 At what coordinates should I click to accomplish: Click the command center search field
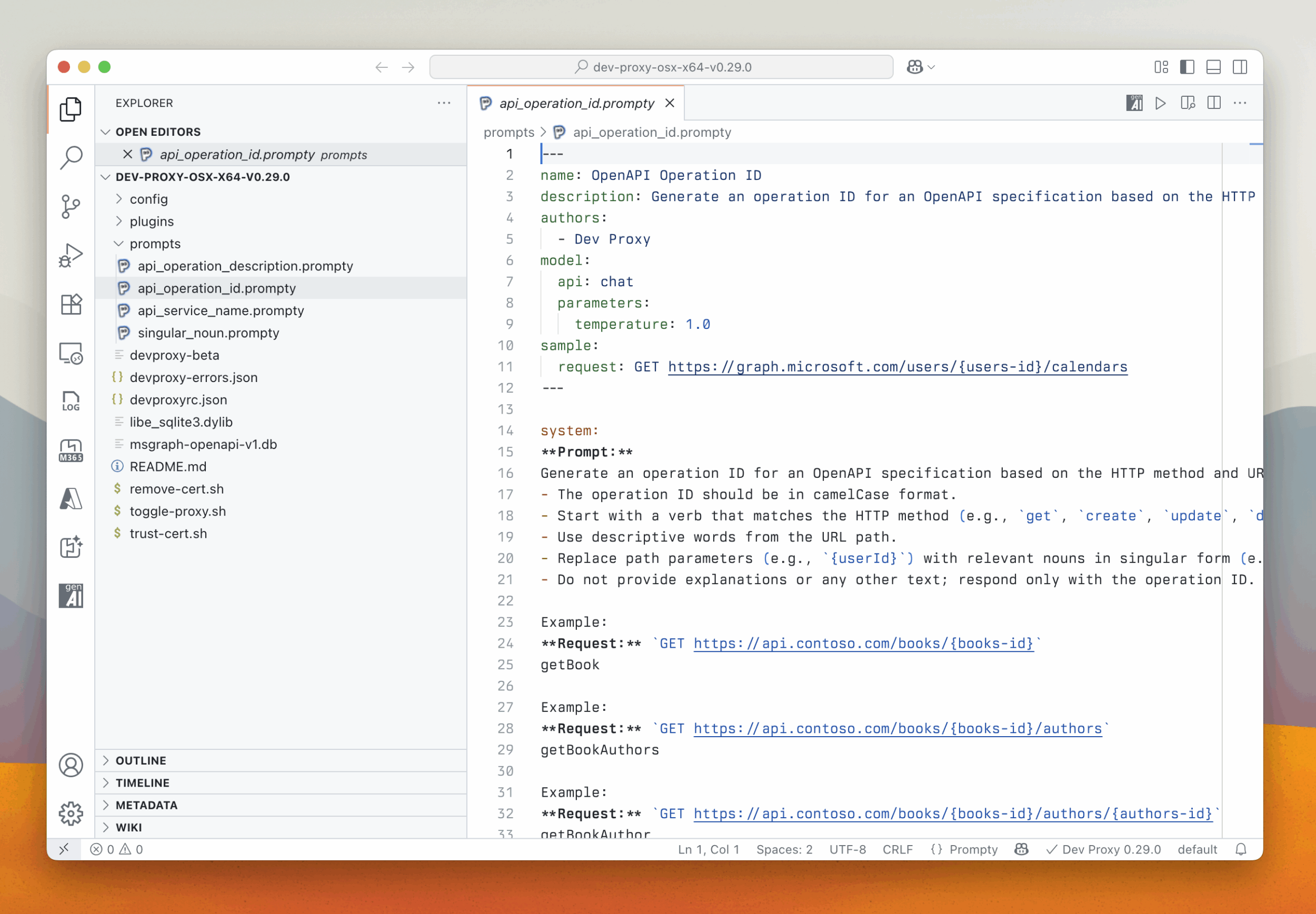(x=660, y=67)
